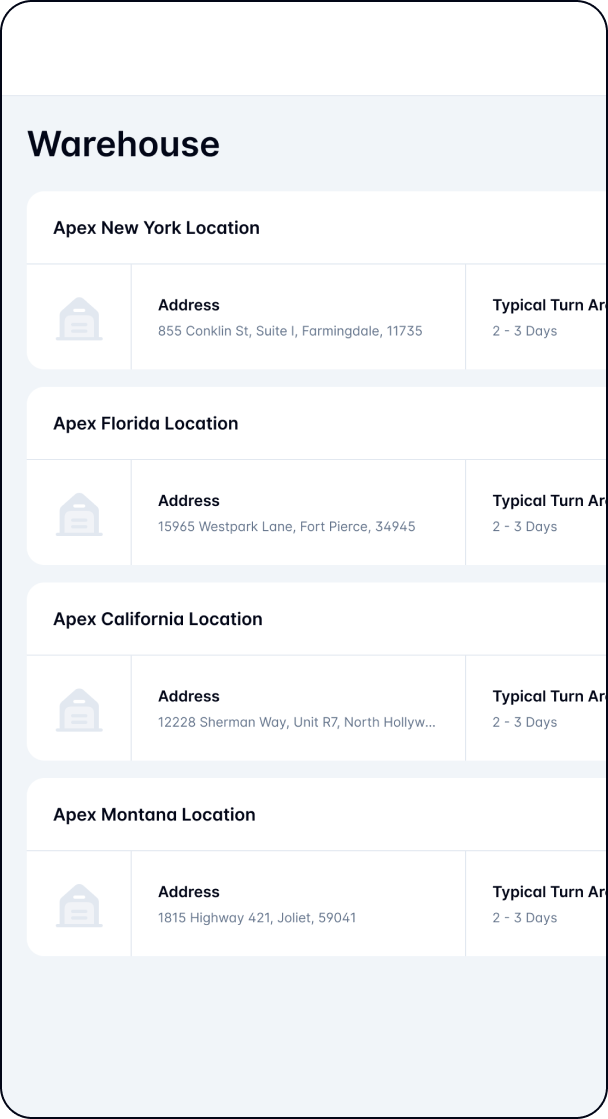The image size is (608, 1119).
Task: Select the Apex Florida Location header
Action: tap(146, 424)
